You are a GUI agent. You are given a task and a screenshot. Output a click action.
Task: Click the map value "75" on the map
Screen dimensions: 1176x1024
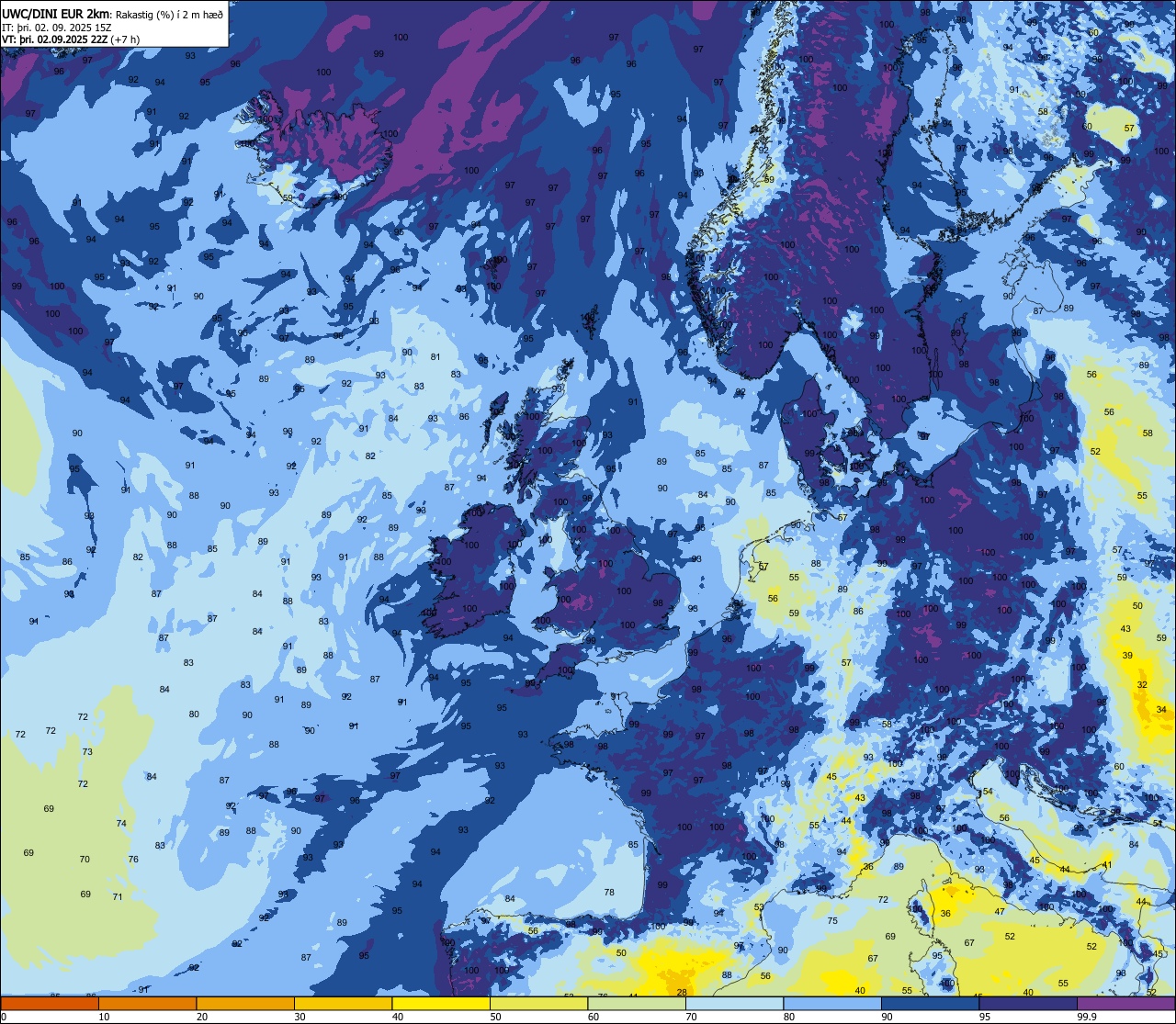pos(832,920)
